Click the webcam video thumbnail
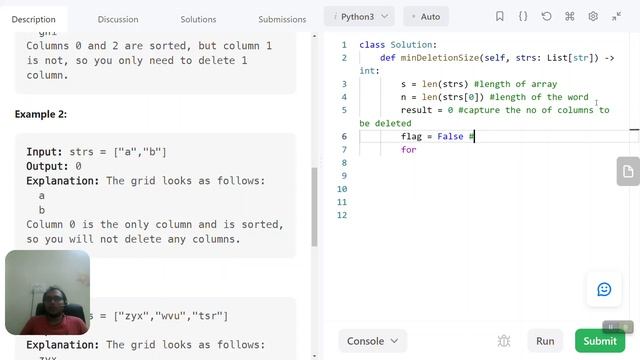640x360 pixels. pos(47,292)
